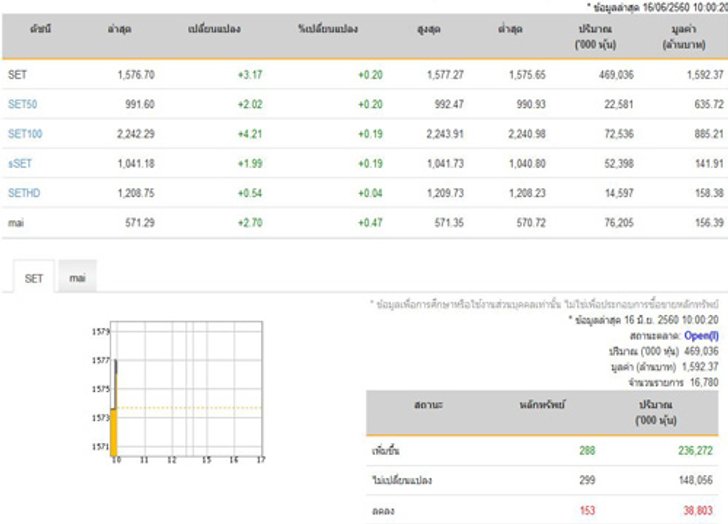The image size is (728, 524).
Task: Click sSET volume 52,398
Action: pyautogui.click(x=618, y=163)
